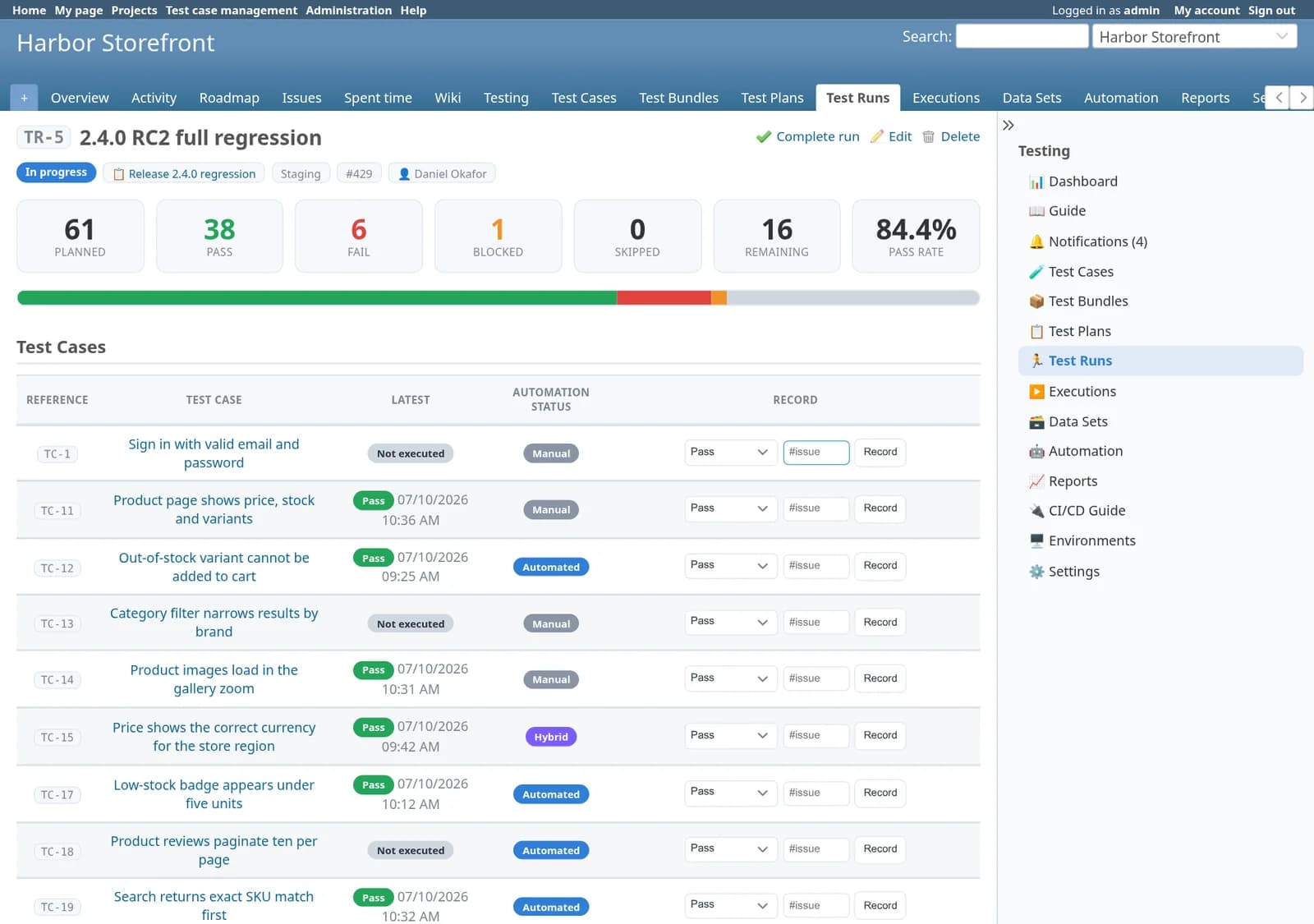Click the Data Sets icon in sidebar
The width and height of the screenshot is (1314, 924).
[1036, 422]
